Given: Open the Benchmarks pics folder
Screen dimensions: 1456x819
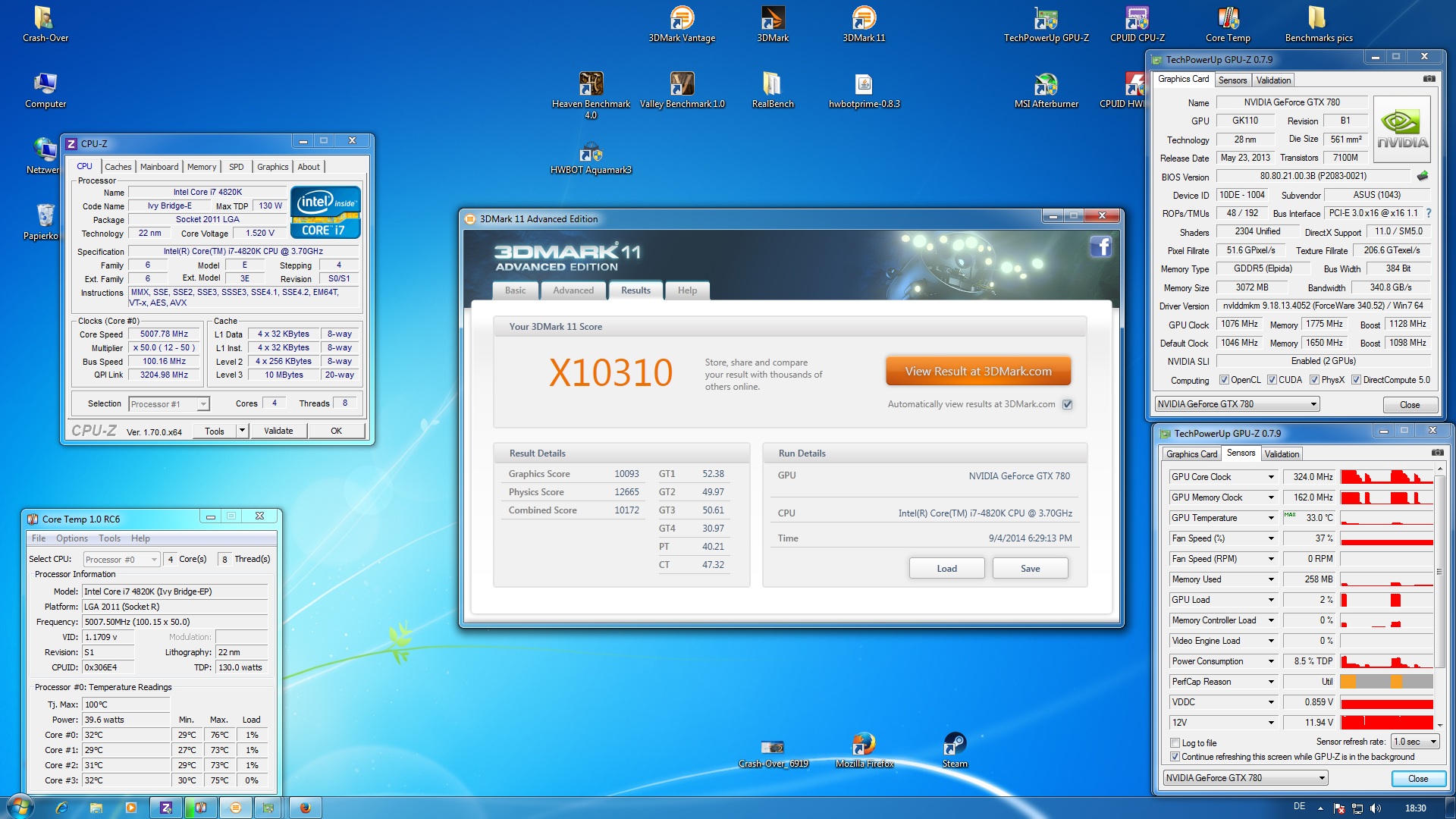Looking at the screenshot, I should [x=1319, y=24].
